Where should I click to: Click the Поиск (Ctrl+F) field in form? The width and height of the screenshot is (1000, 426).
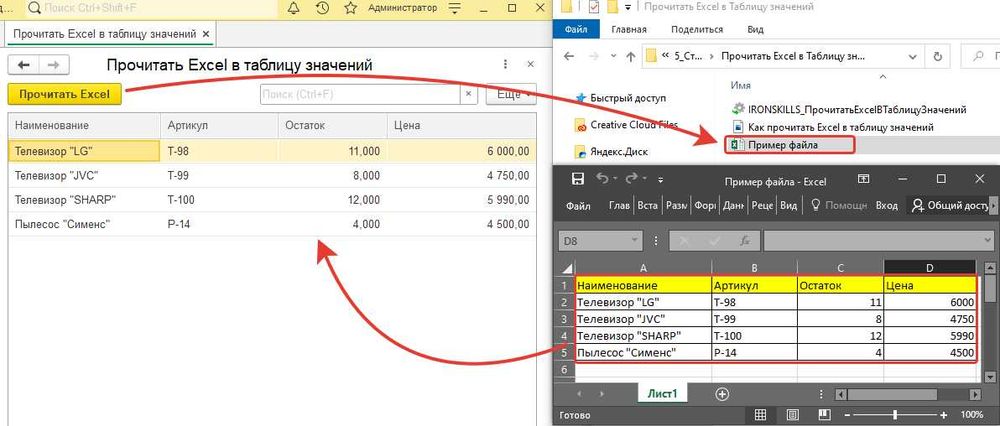click(x=360, y=94)
